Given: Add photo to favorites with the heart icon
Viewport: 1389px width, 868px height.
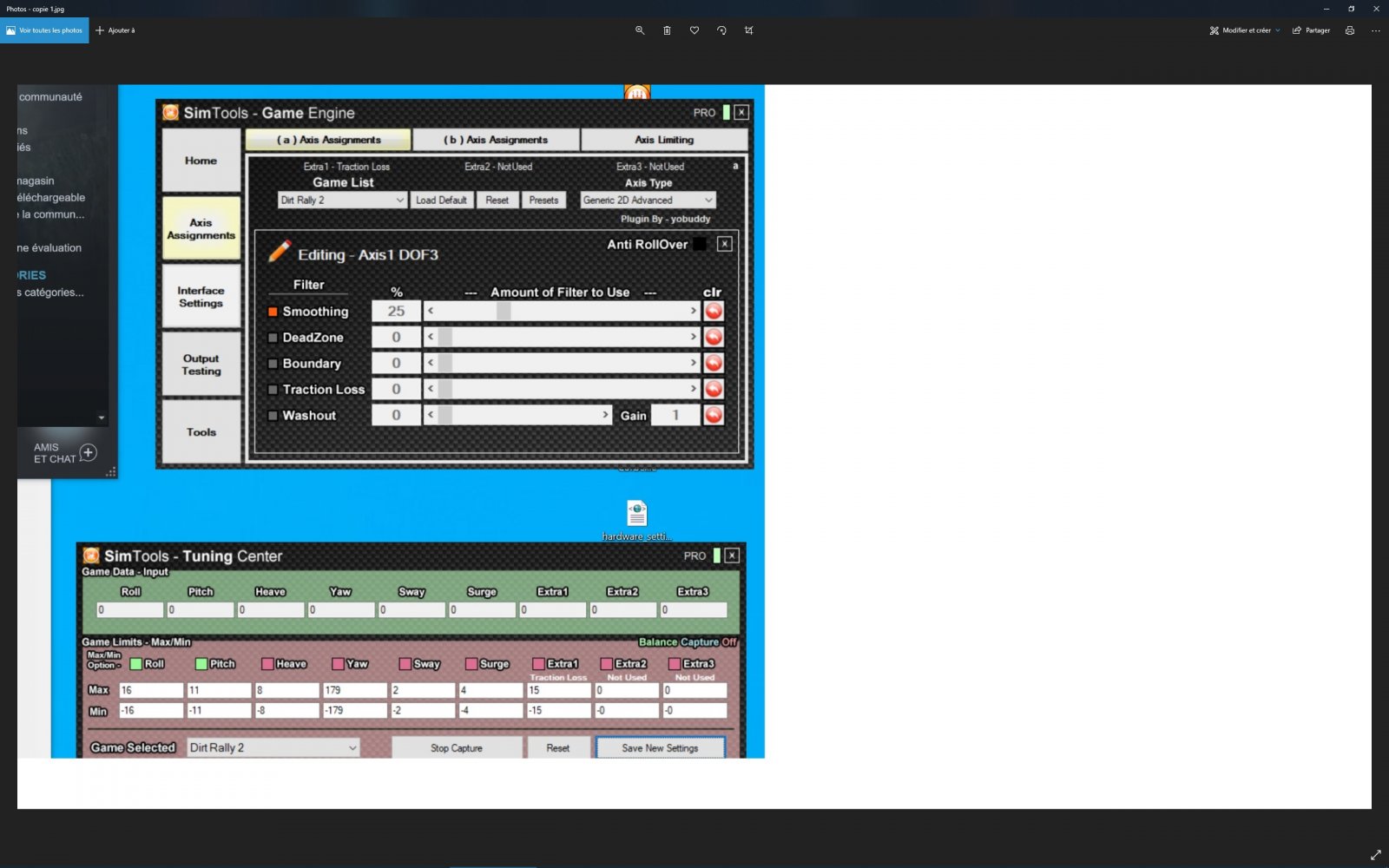Looking at the screenshot, I should [x=694, y=30].
